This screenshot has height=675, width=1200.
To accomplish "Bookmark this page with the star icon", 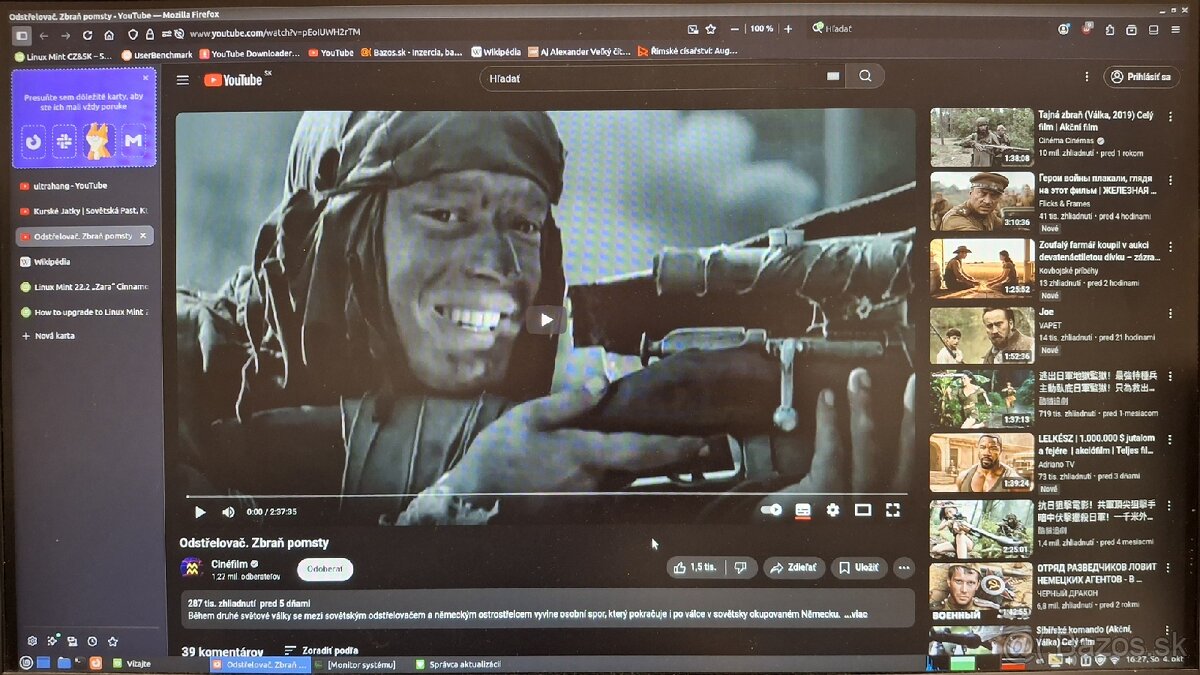I will (711, 29).
